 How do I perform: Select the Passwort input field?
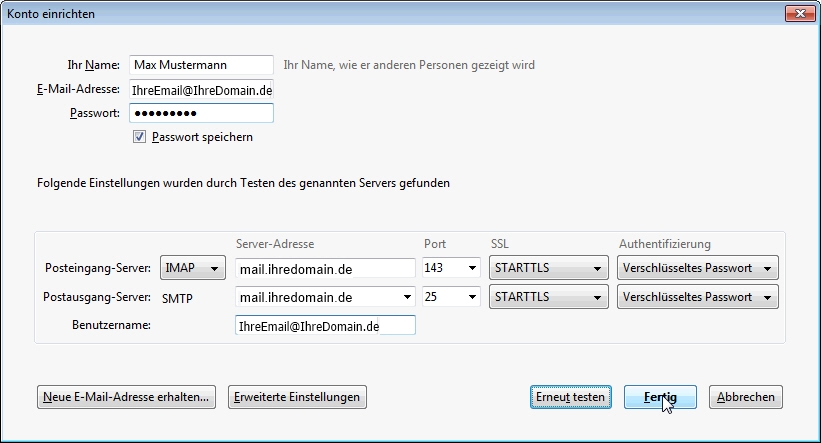[x=201, y=113]
